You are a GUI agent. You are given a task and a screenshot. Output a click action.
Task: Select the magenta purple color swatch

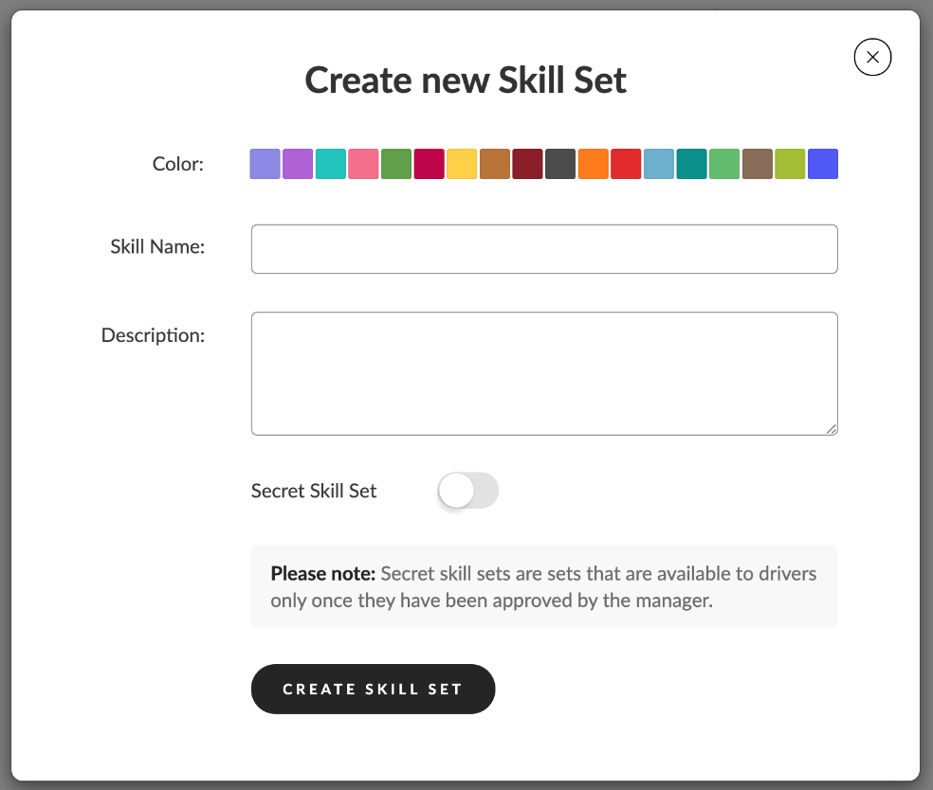[x=297, y=163]
